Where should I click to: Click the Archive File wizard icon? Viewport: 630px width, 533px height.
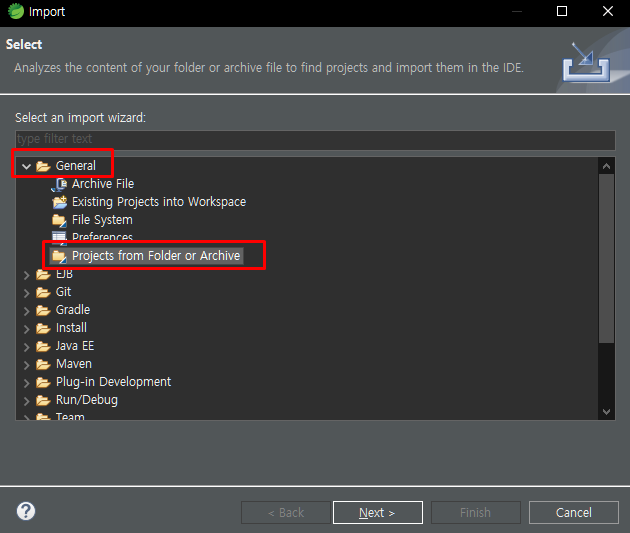click(x=59, y=184)
